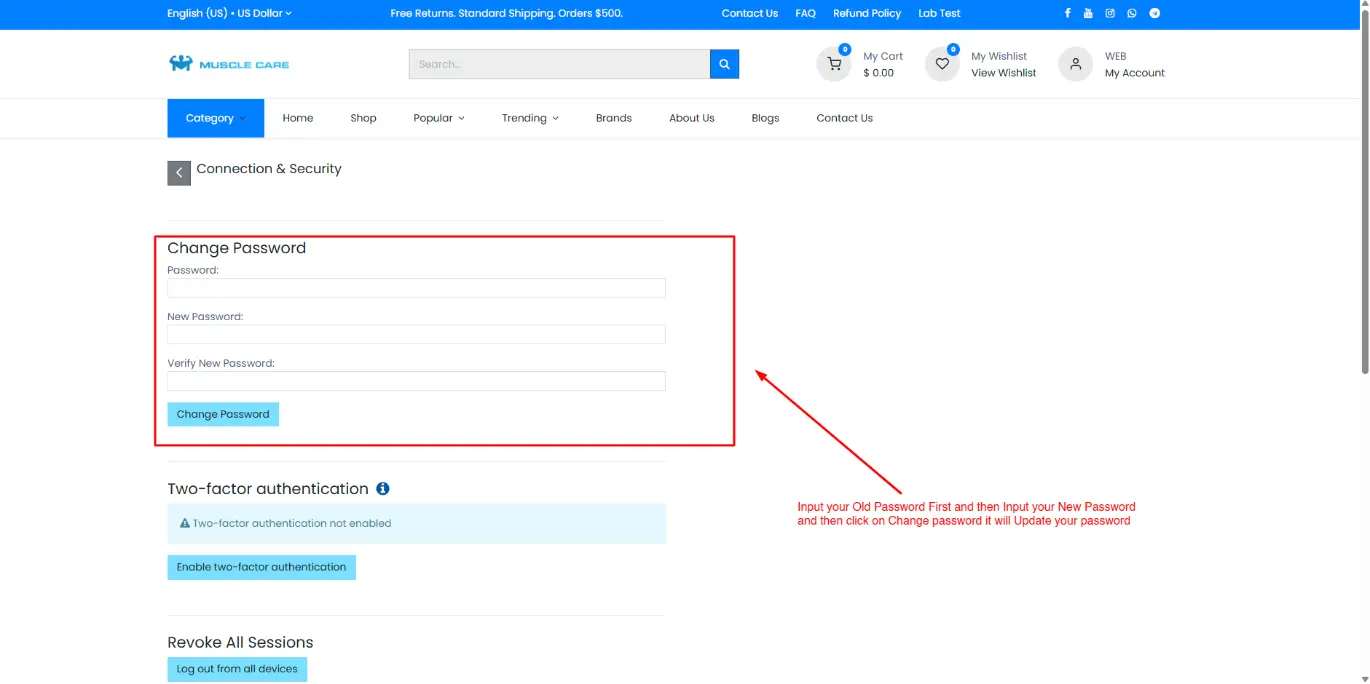This screenshot has width=1370, height=684.
Task: Open the Instagram social icon
Action: click(x=1110, y=13)
